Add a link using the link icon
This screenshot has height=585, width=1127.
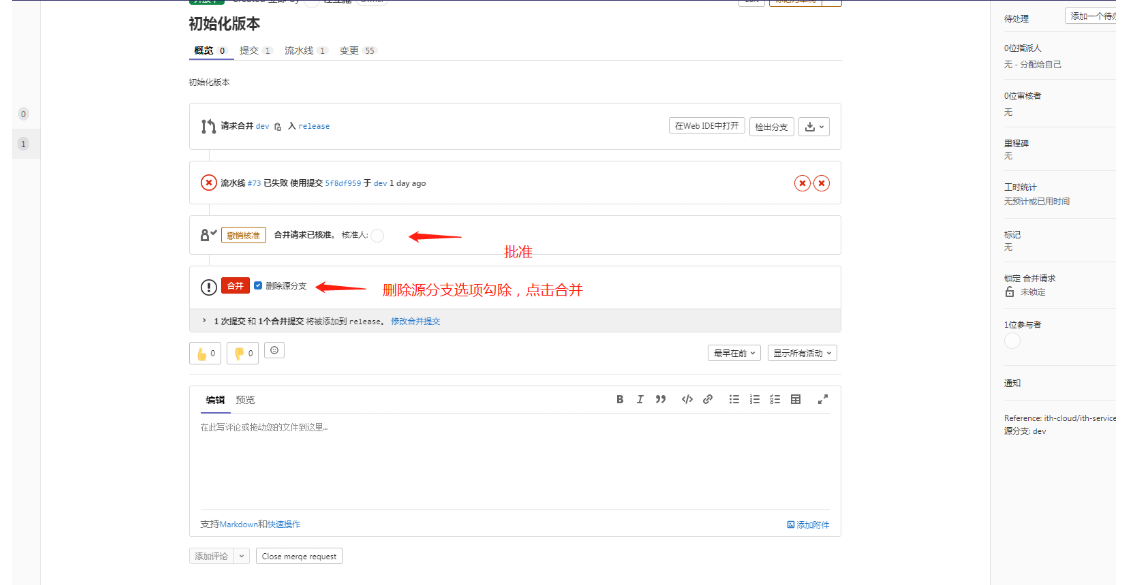707,399
